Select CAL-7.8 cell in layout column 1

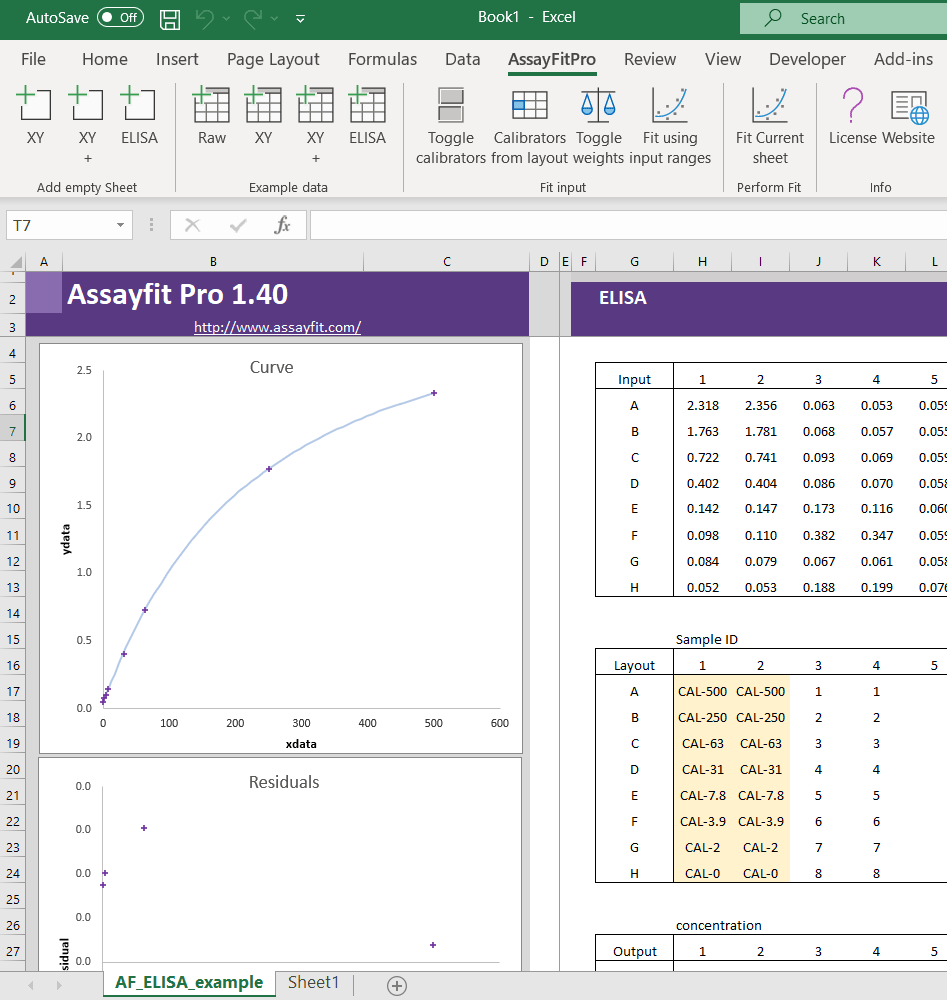(703, 795)
